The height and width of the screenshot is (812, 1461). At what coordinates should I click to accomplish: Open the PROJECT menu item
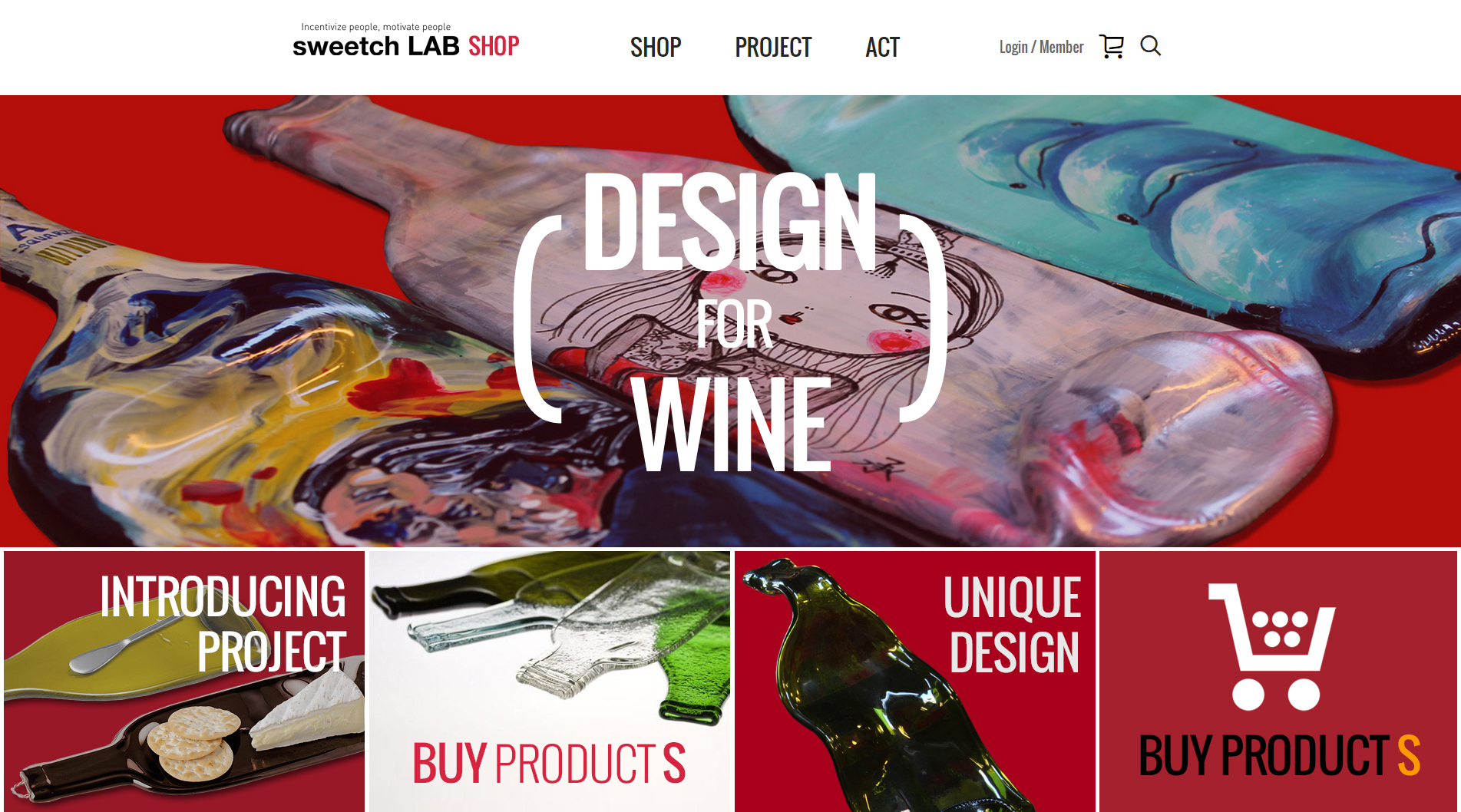(x=773, y=47)
